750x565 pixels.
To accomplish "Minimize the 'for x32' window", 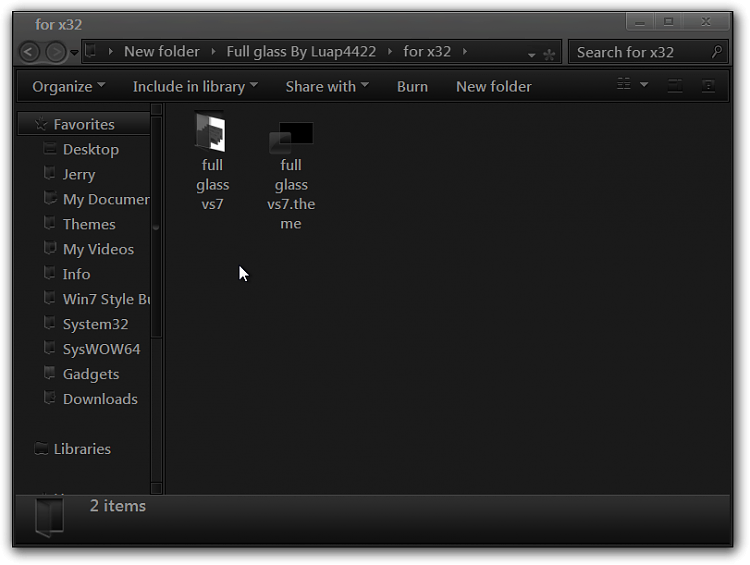I will pos(640,22).
